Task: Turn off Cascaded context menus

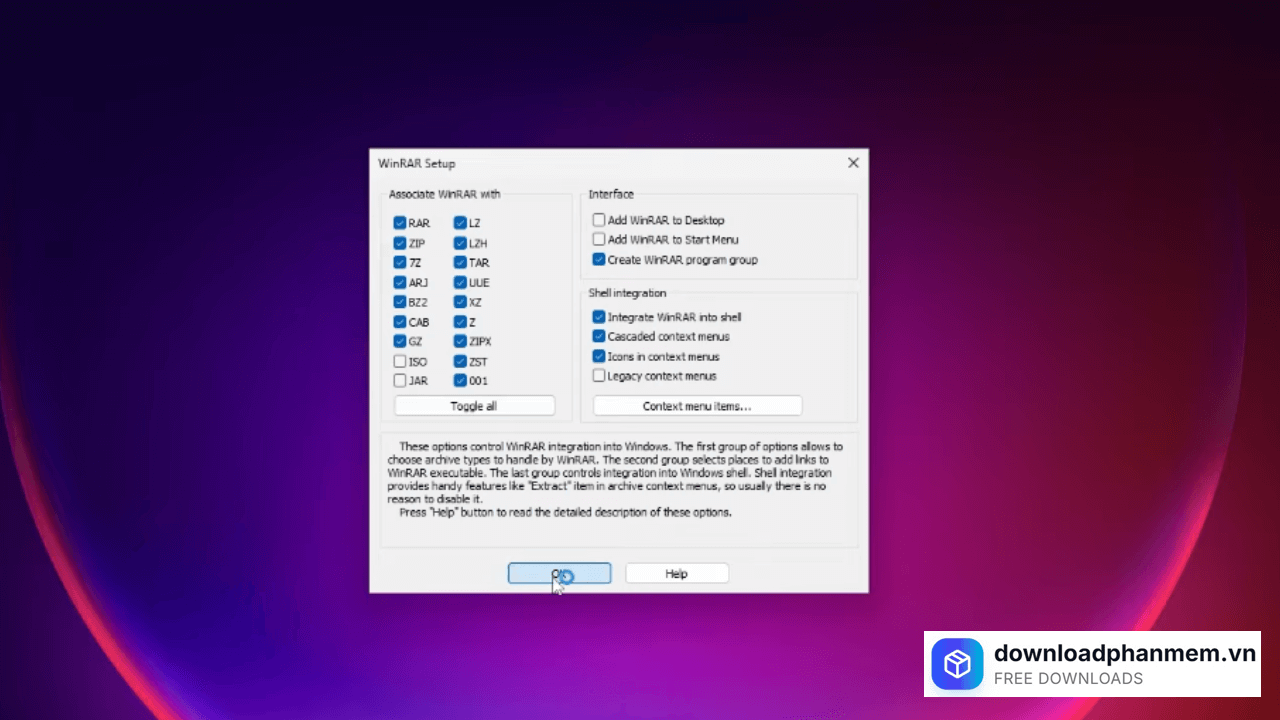Action: (x=599, y=337)
